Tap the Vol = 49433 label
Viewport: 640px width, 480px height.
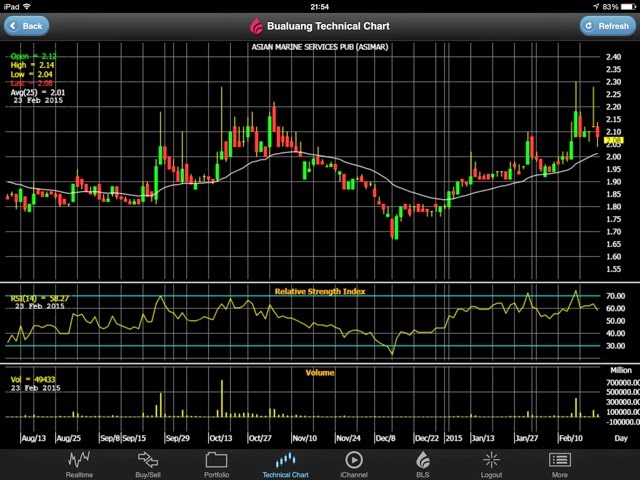(33, 379)
